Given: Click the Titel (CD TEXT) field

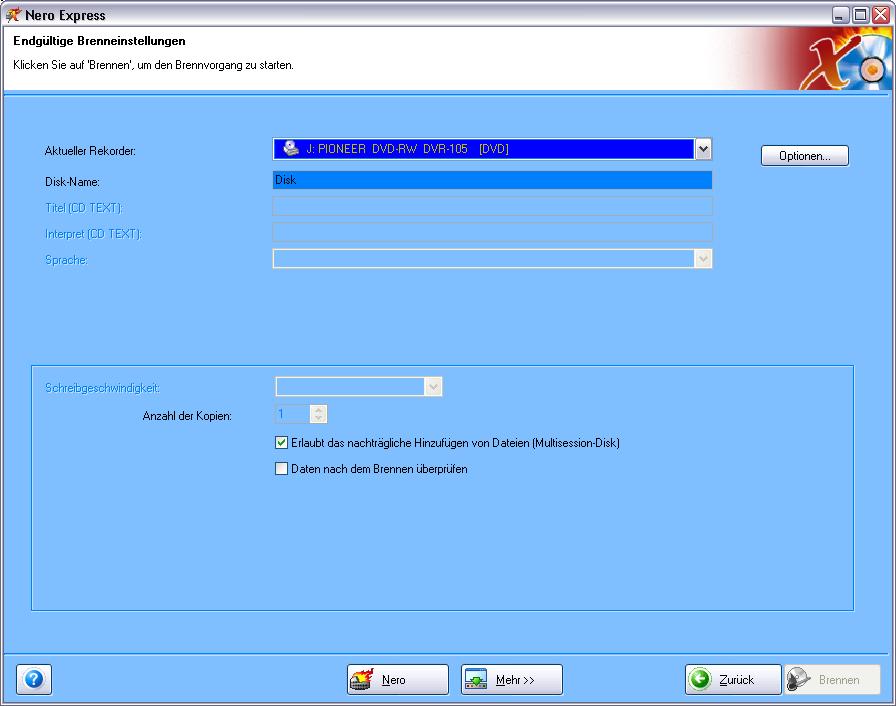Looking at the screenshot, I should tap(492, 206).
